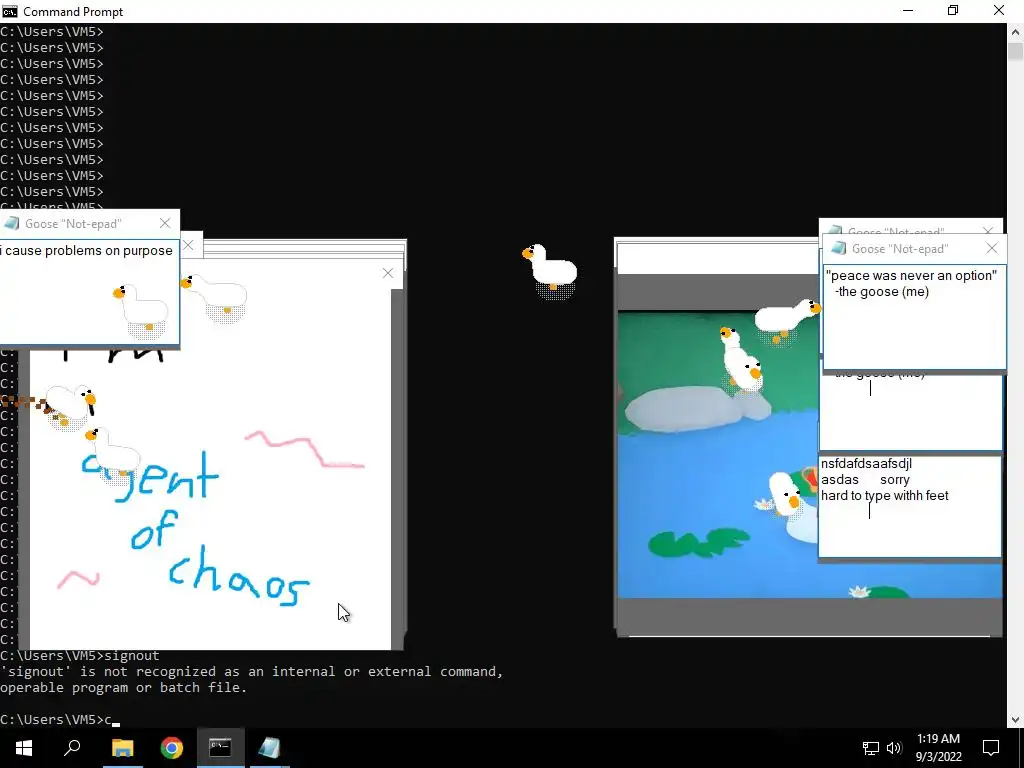Click the note icon on left Goose "Not-epad" title
Screen dimensions: 1024x768
(11, 223)
